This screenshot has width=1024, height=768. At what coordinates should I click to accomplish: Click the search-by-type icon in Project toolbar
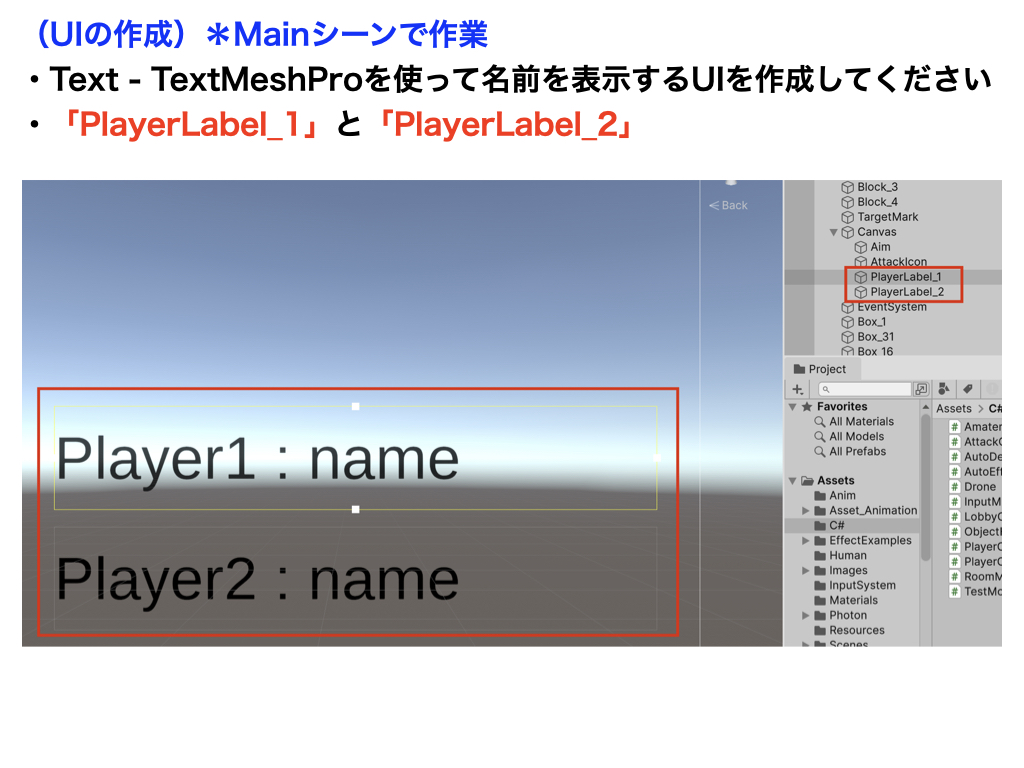tap(944, 389)
